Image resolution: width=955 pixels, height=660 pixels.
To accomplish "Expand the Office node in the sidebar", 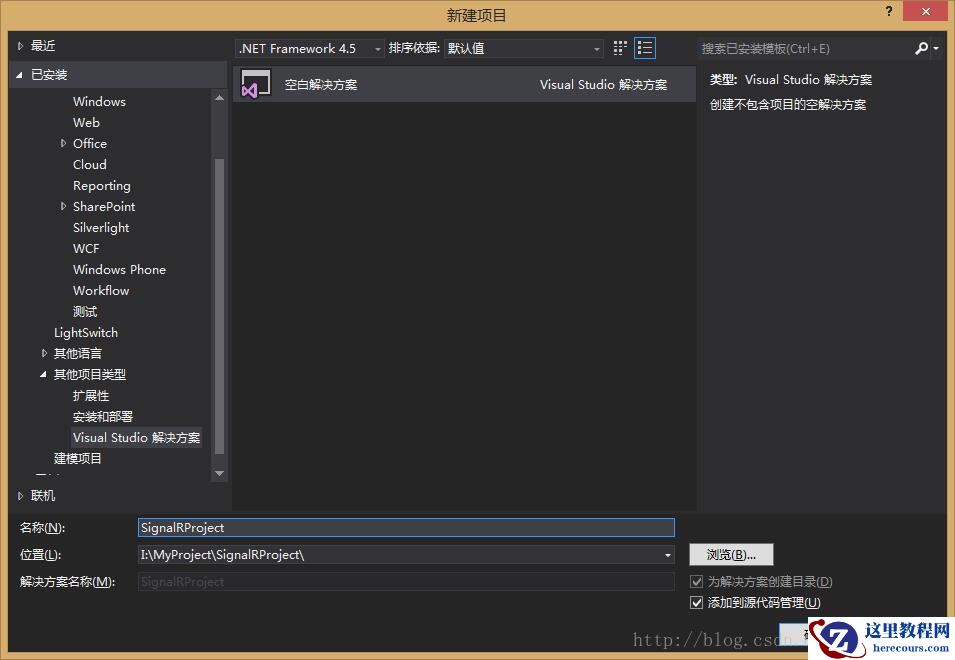I will 63,143.
